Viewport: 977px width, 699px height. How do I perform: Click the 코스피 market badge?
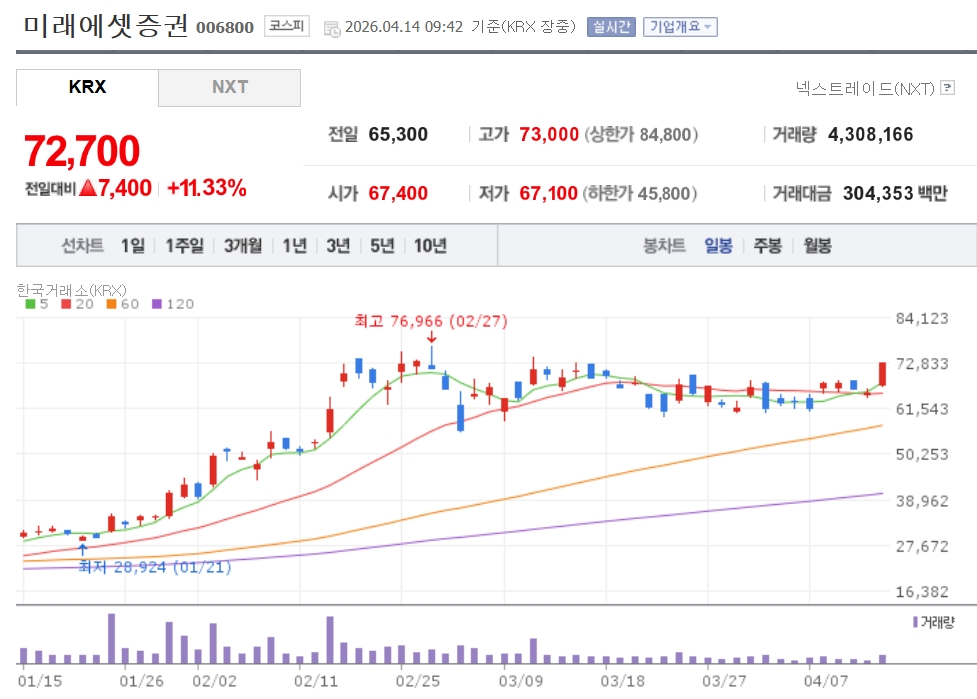click(x=287, y=26)
